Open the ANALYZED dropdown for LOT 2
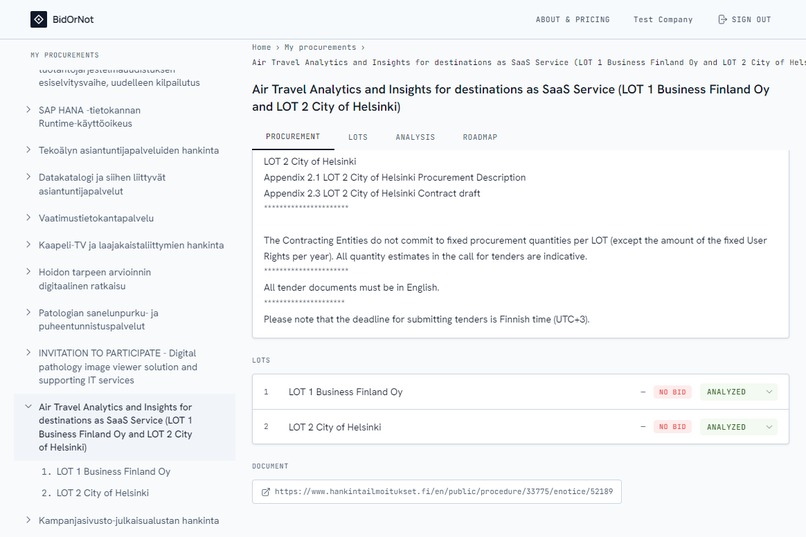Viewport: 806px width, 537px height. tap(739, 427)
